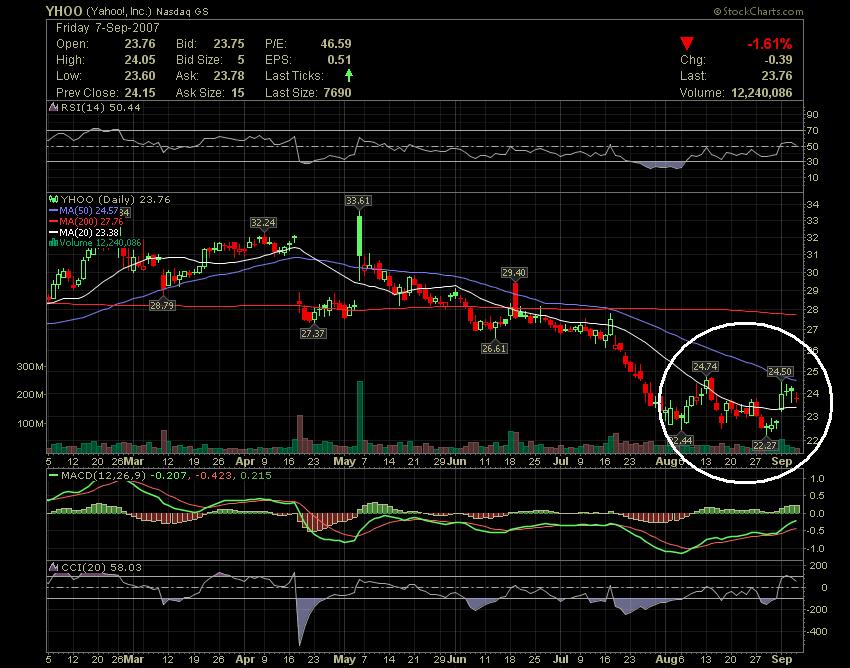Screen dimensions: 850x668
Task: Click the RSI(14) 50.44 panel title
Action: (x=100, y=107)
